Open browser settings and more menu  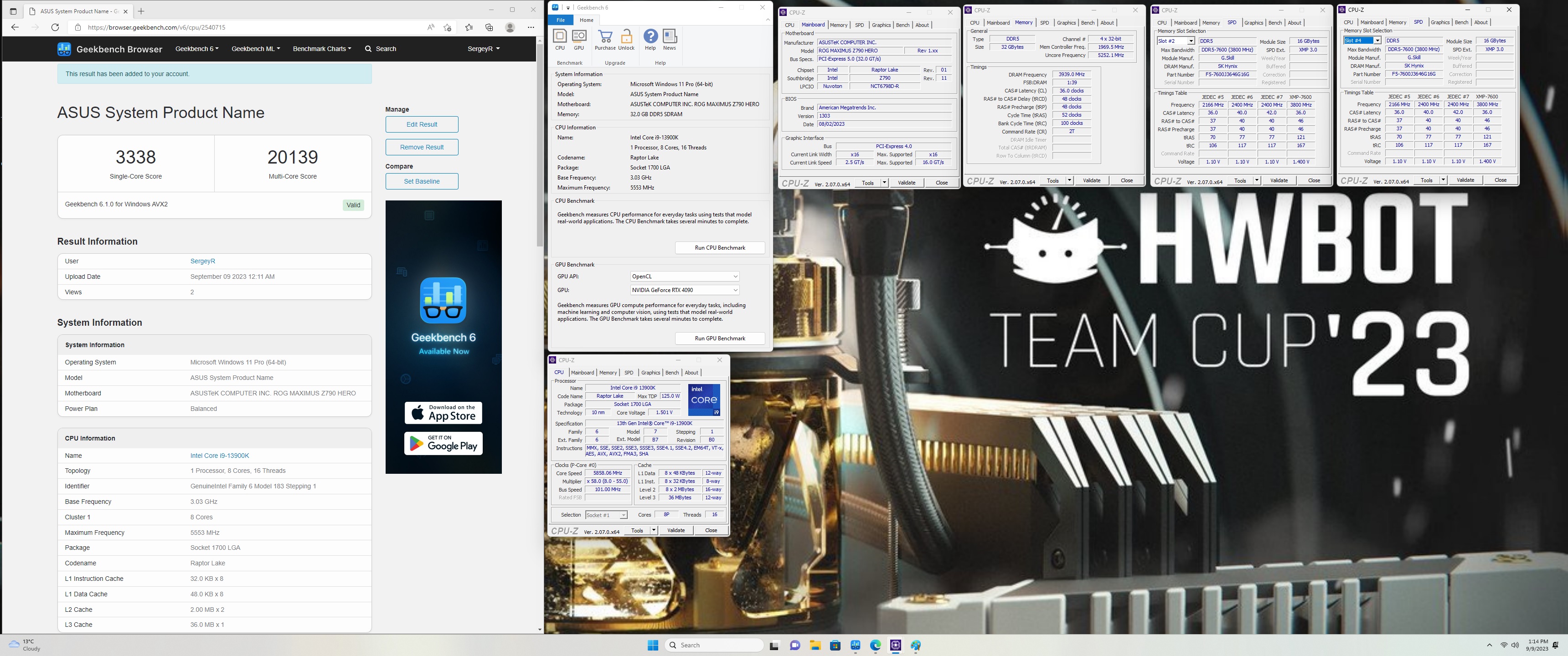coord(531,27)
